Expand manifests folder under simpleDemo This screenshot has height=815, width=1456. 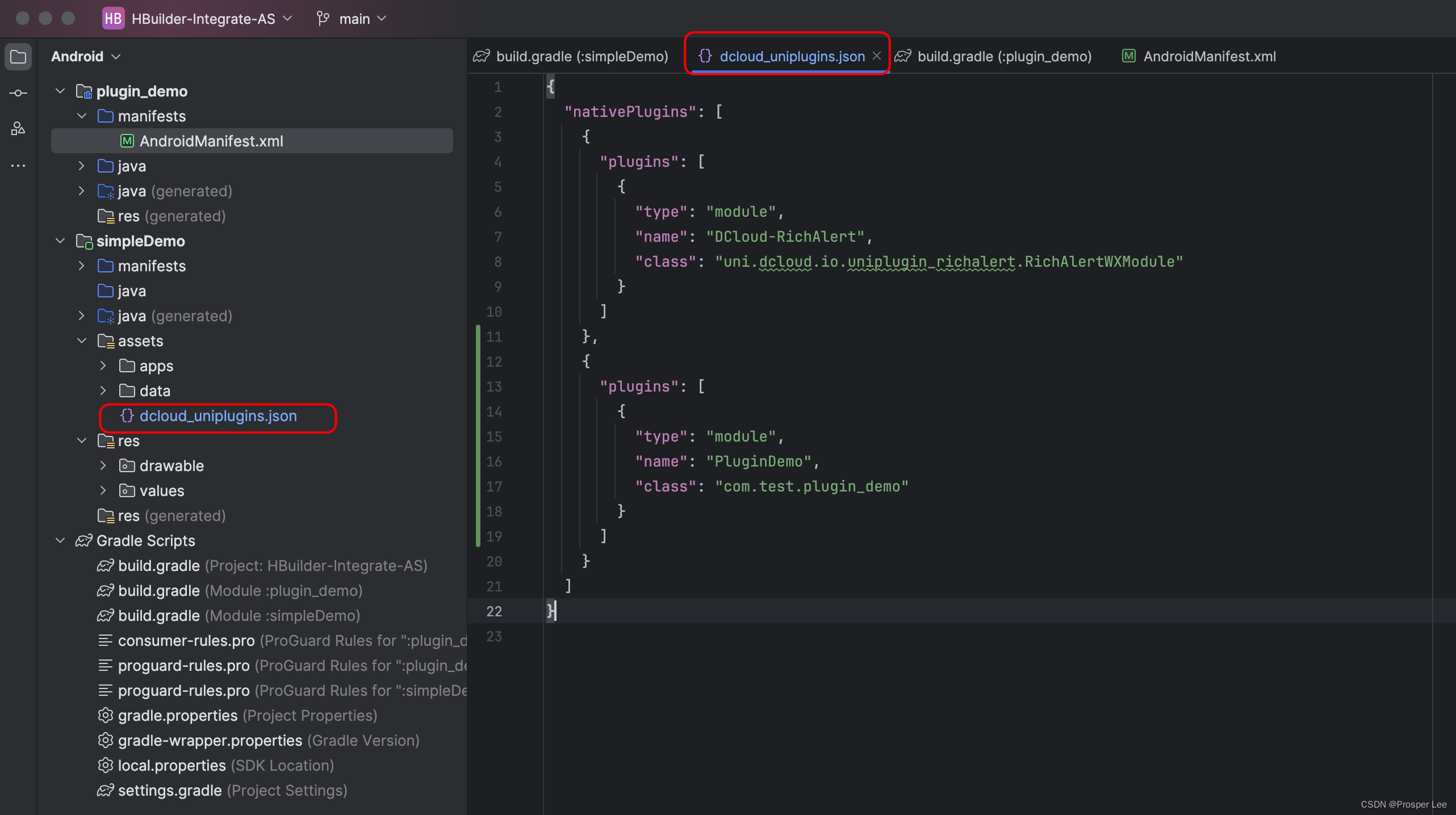(82, 266)
